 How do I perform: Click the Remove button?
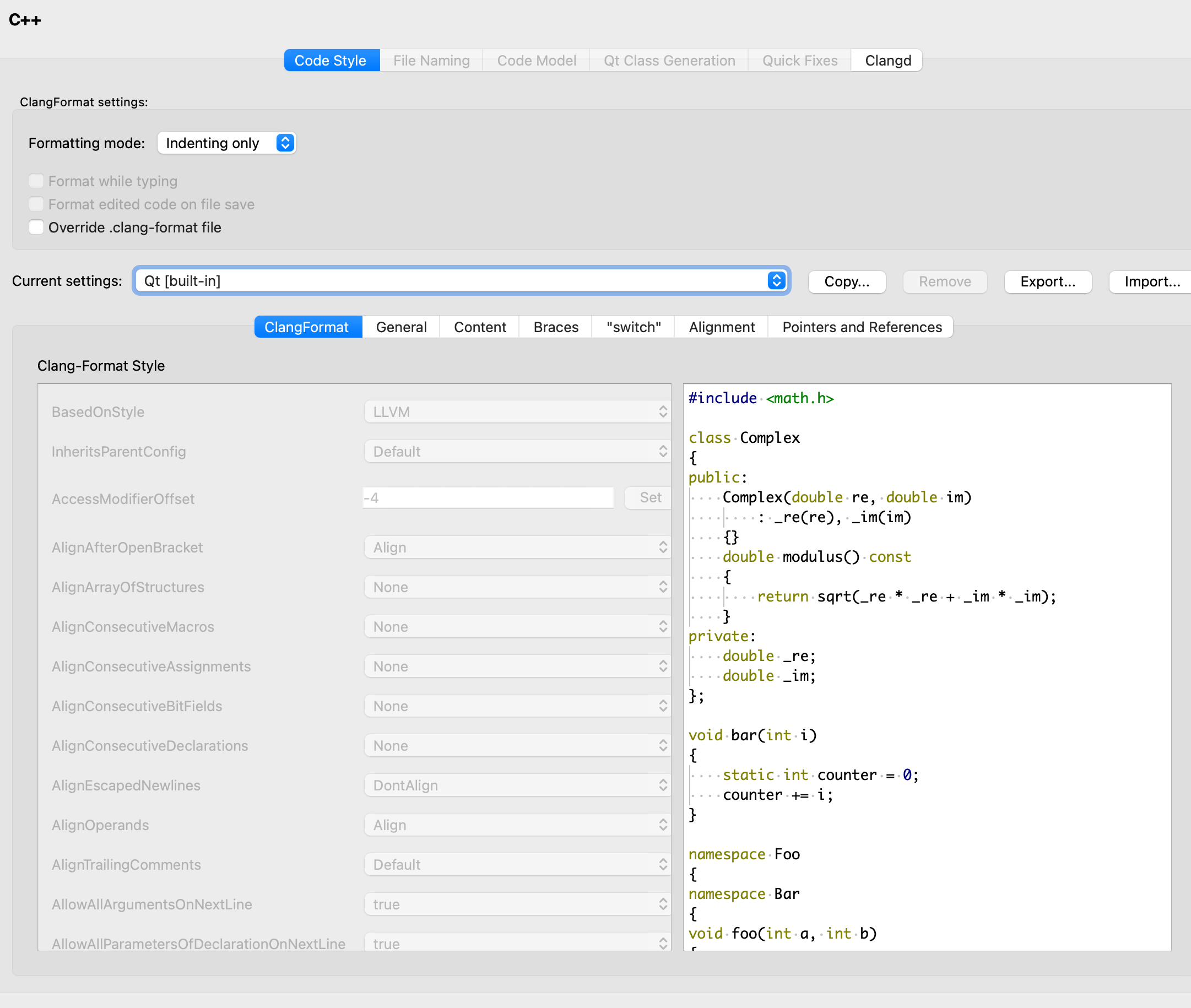coord(945,281)
